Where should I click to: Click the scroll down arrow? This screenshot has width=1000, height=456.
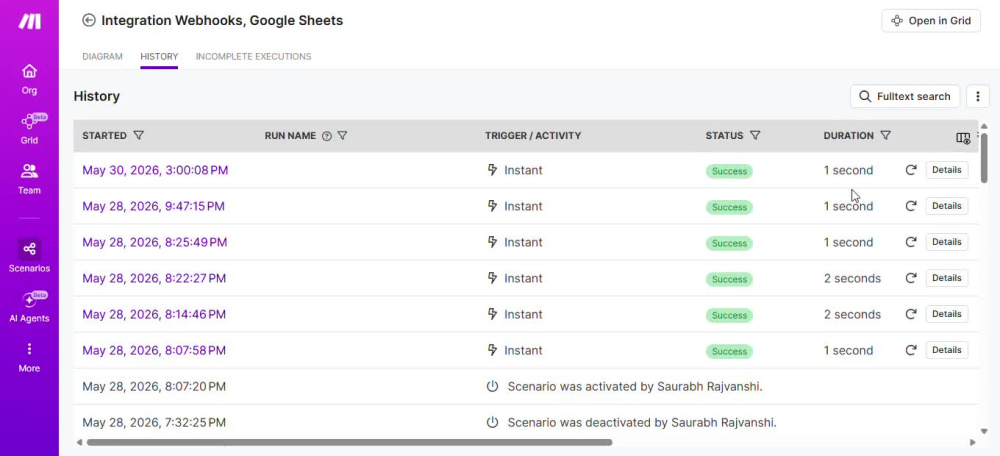tap(984, 431)
